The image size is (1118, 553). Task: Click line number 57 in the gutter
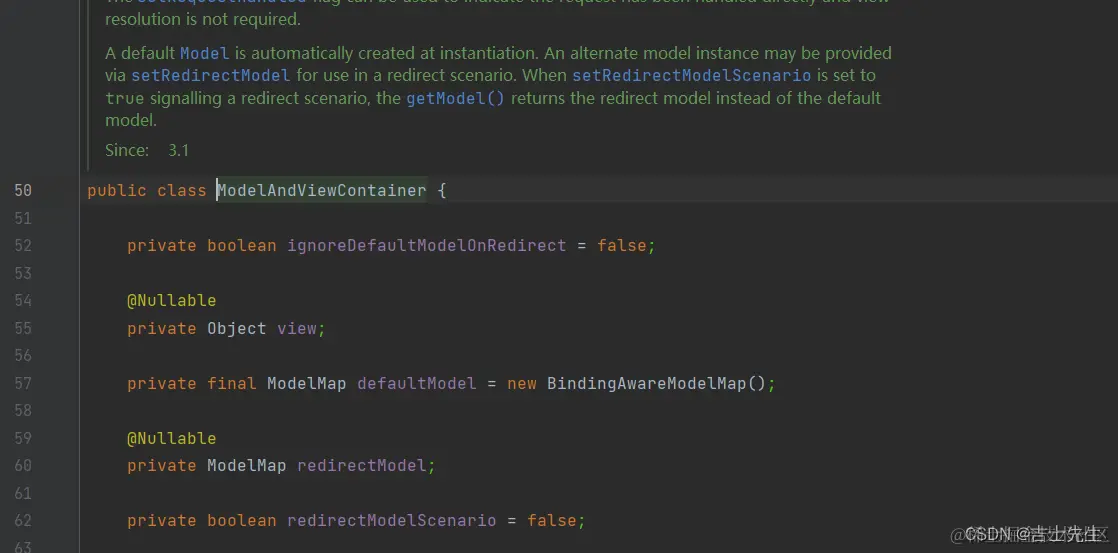click(x=23, y=383)
